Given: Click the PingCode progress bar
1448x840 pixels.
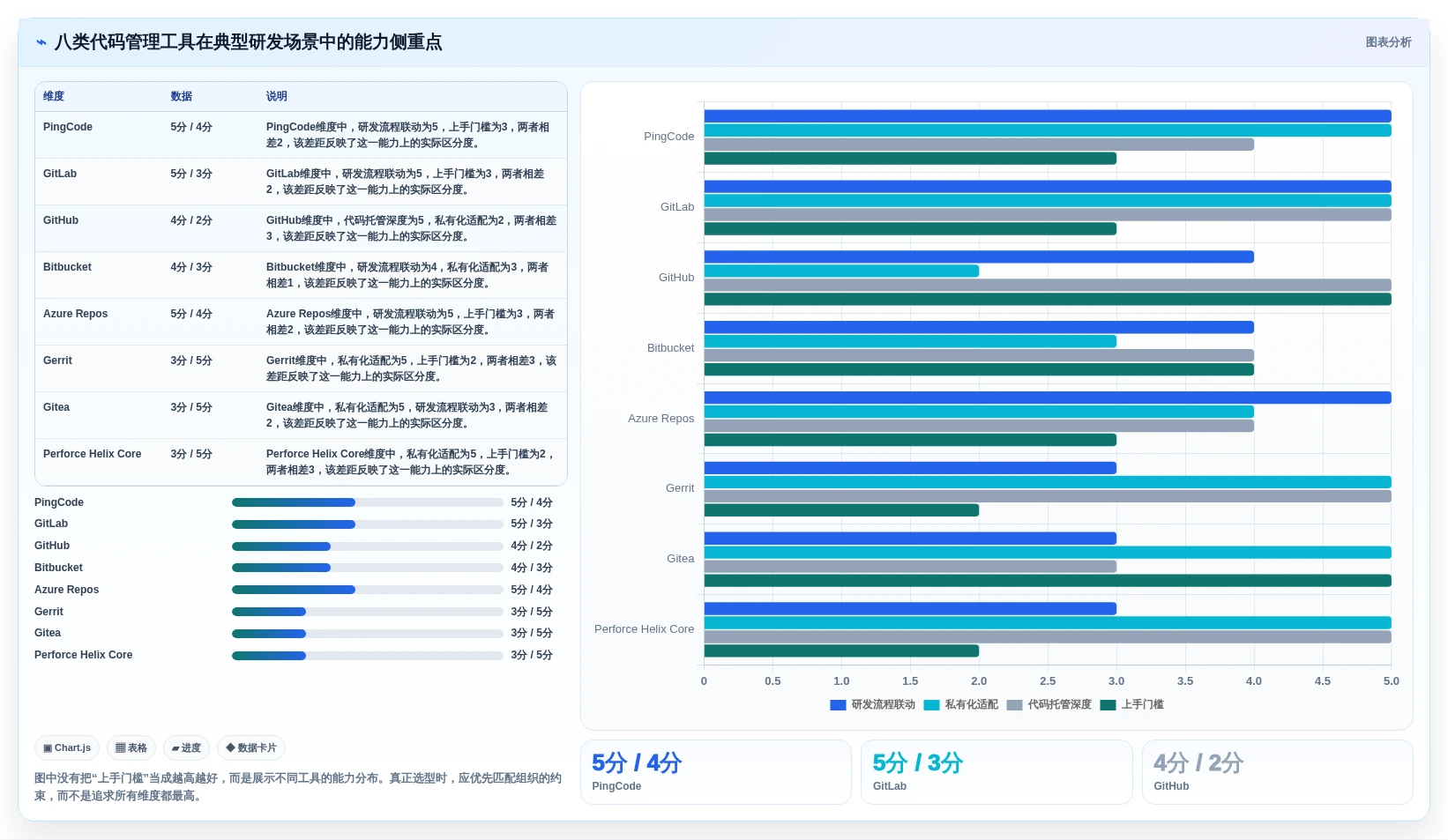Looking at the screenshot, I should coord(368,502).
